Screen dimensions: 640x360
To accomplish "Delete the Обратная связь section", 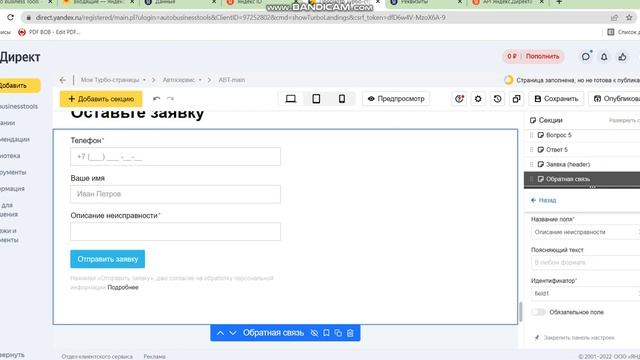I will tap(350, 333).
